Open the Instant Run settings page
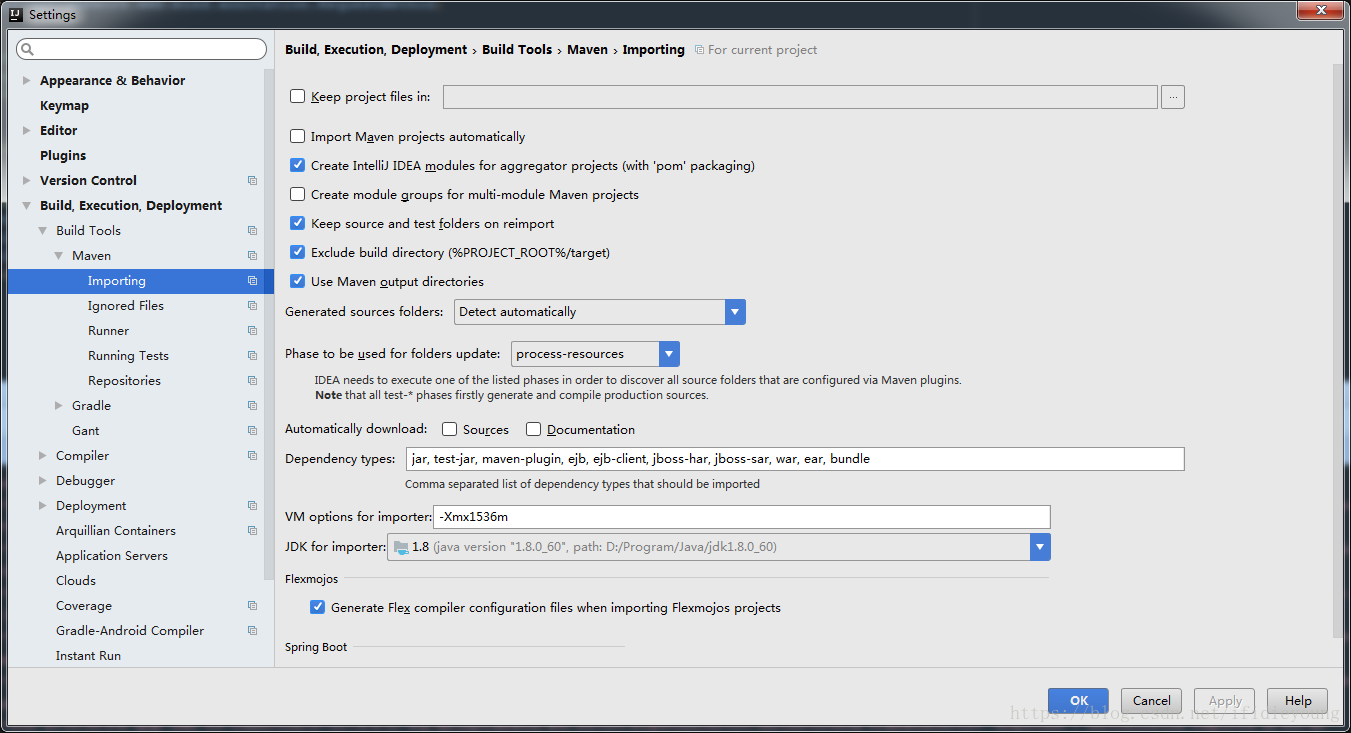The image size is (1351, 733). click(x=88, y=656)
